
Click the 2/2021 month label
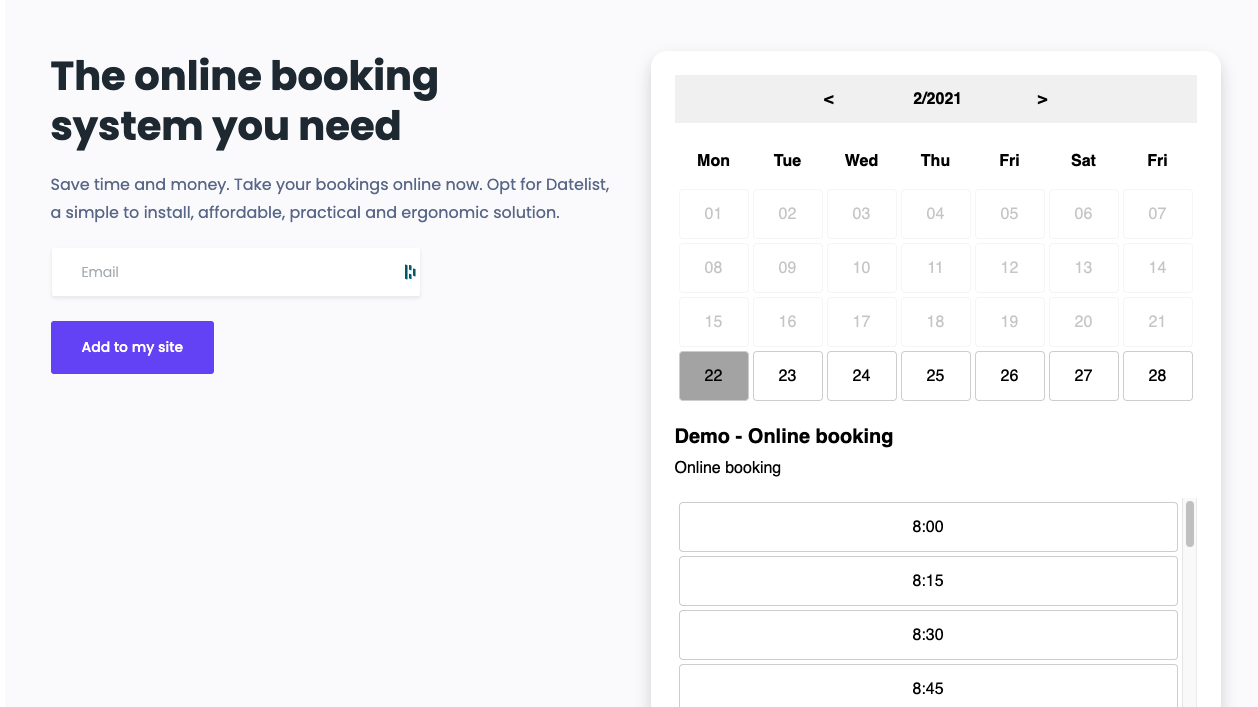pyautogui.click(x=937, y=99)
